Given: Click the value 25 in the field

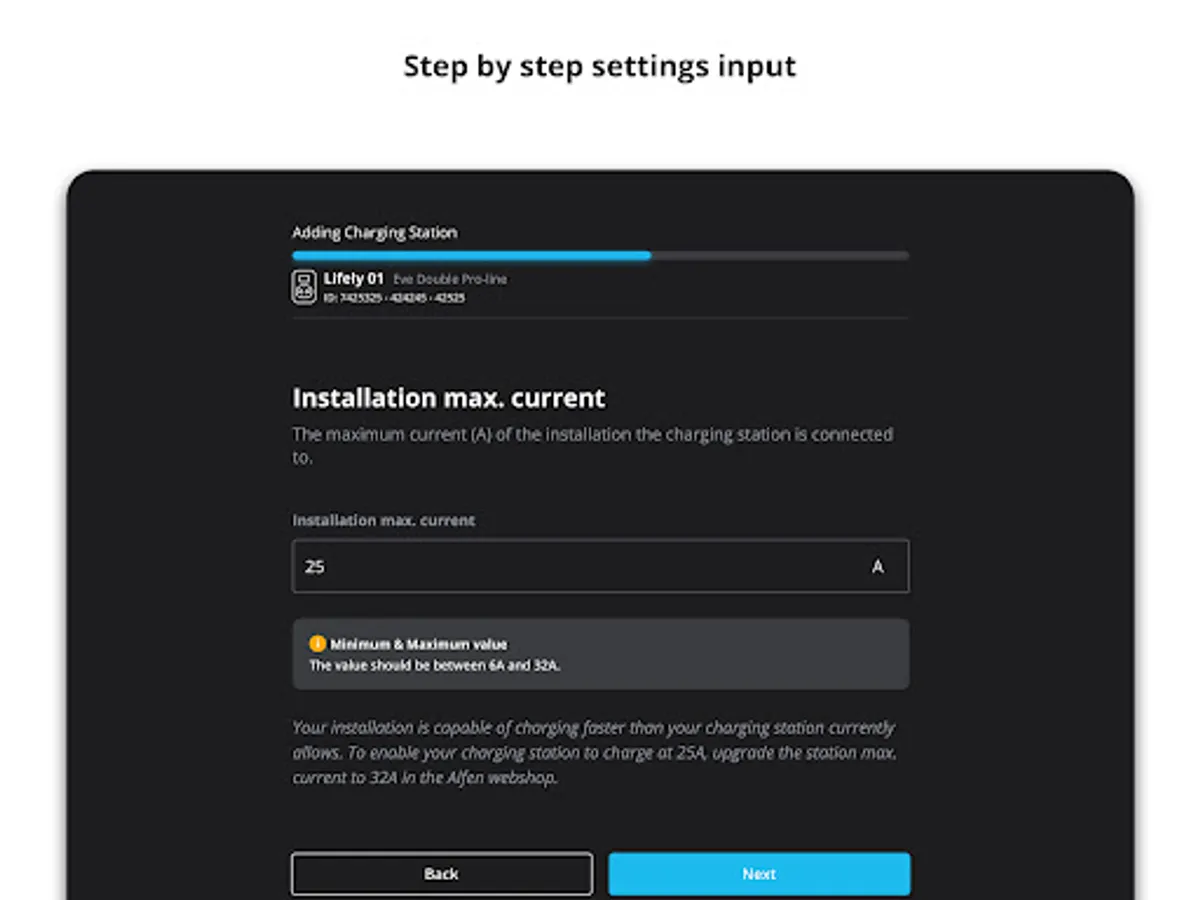Looking at the screenshot, I should tap(315, 567).
